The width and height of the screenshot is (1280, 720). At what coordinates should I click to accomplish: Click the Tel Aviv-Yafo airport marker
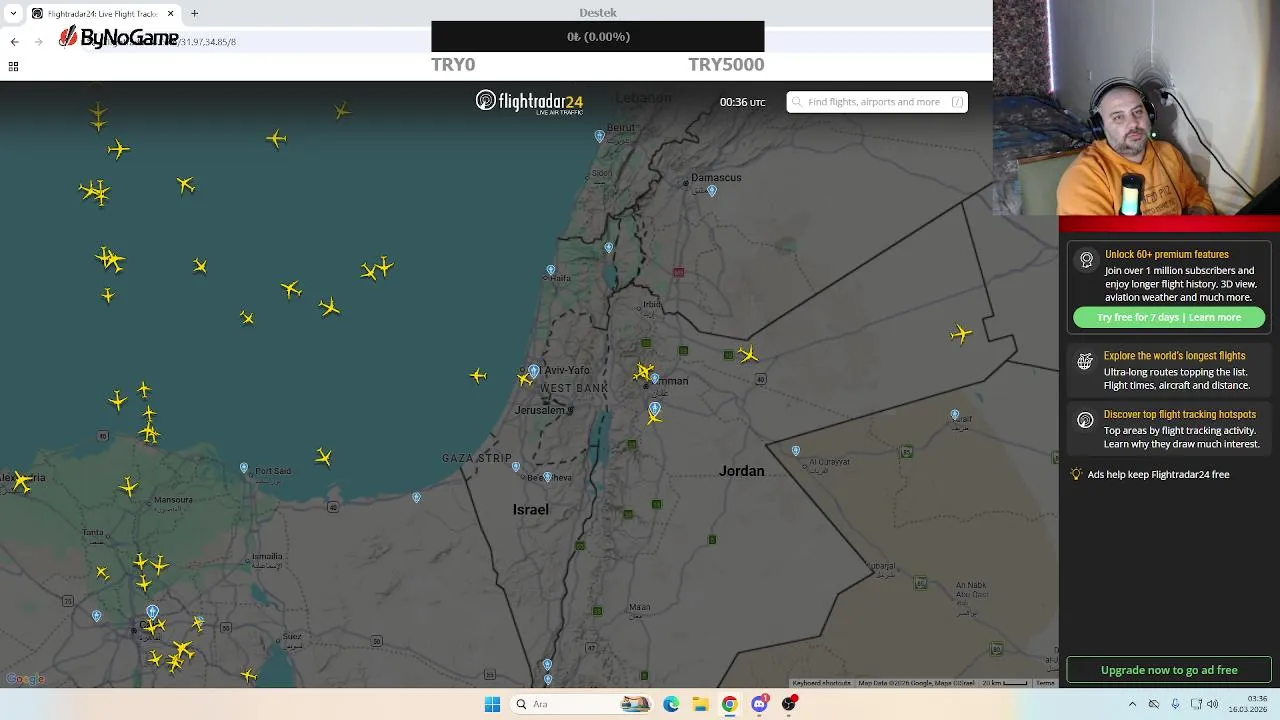click(x=534, y=372)
